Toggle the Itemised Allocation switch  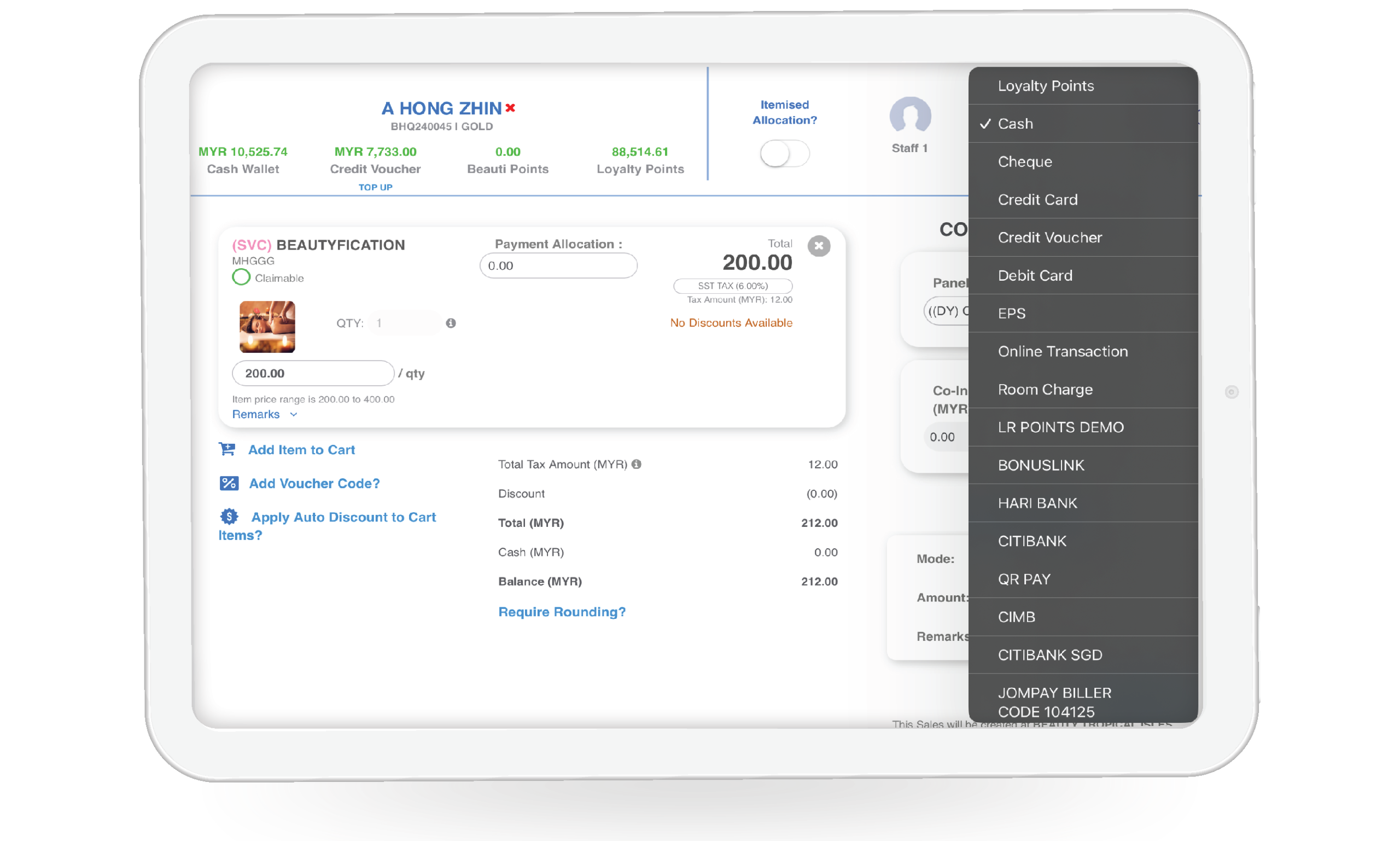[x=784, y=154]
